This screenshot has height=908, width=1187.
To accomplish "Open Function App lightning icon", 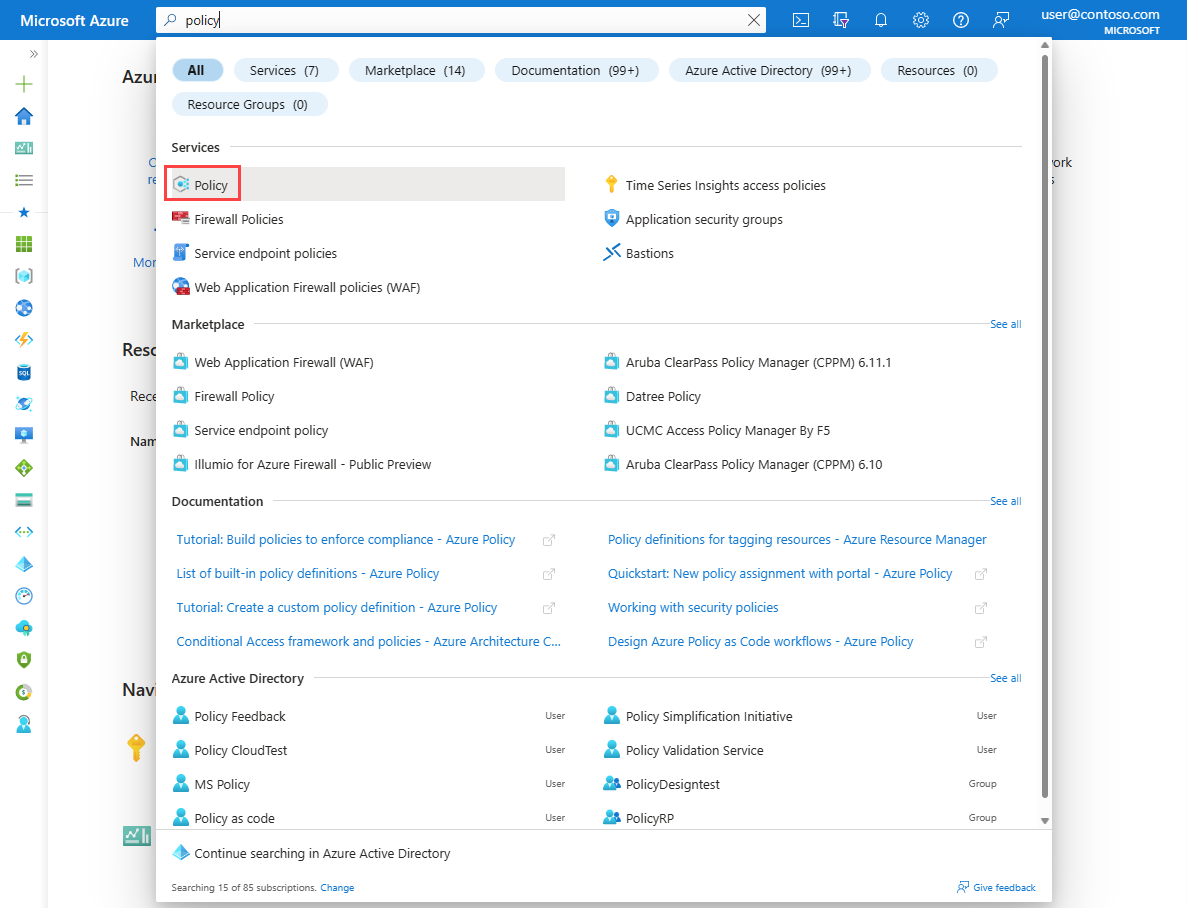I will [x=24, y=340].
